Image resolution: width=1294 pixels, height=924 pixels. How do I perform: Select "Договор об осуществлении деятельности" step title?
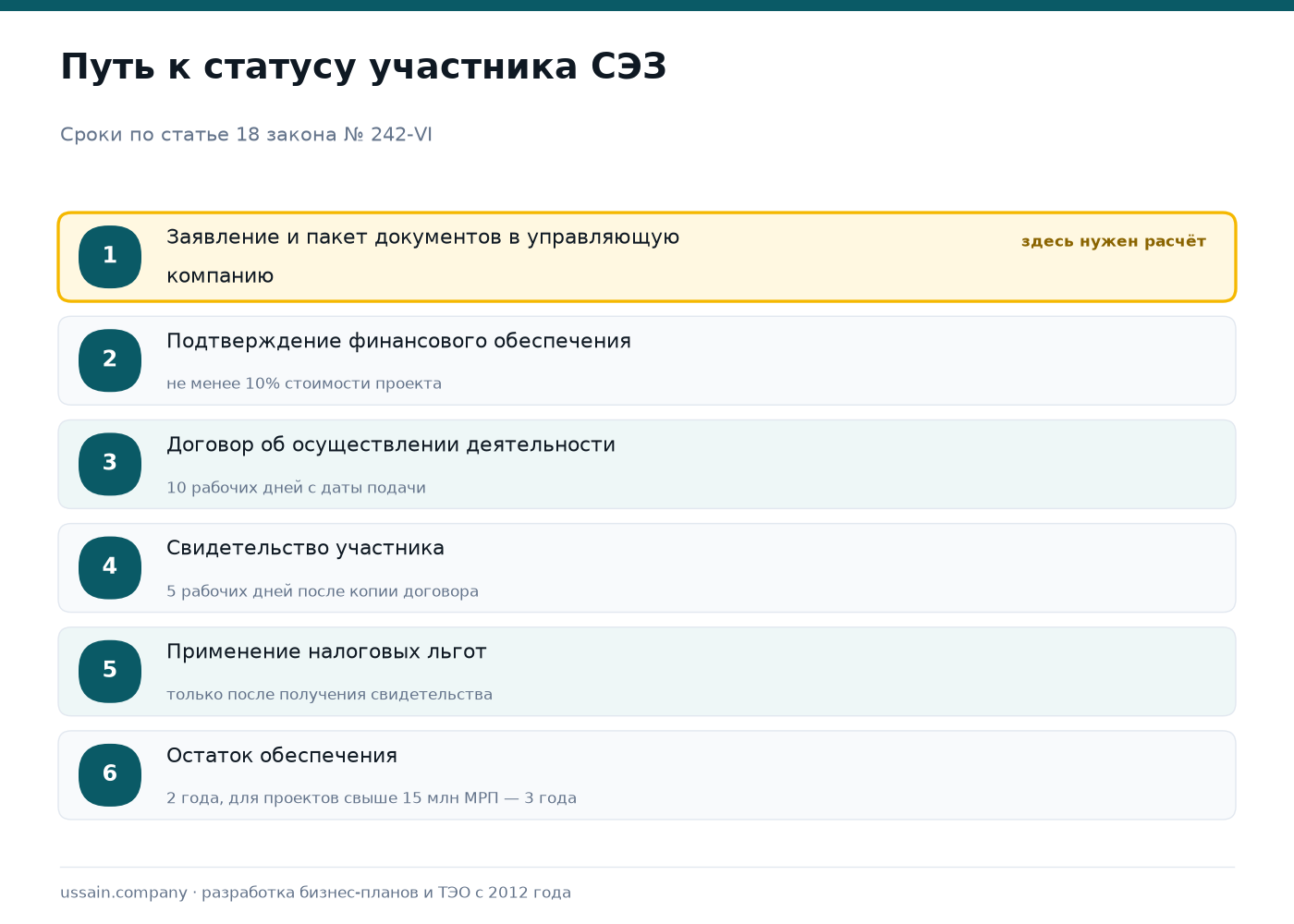[391, 444]
